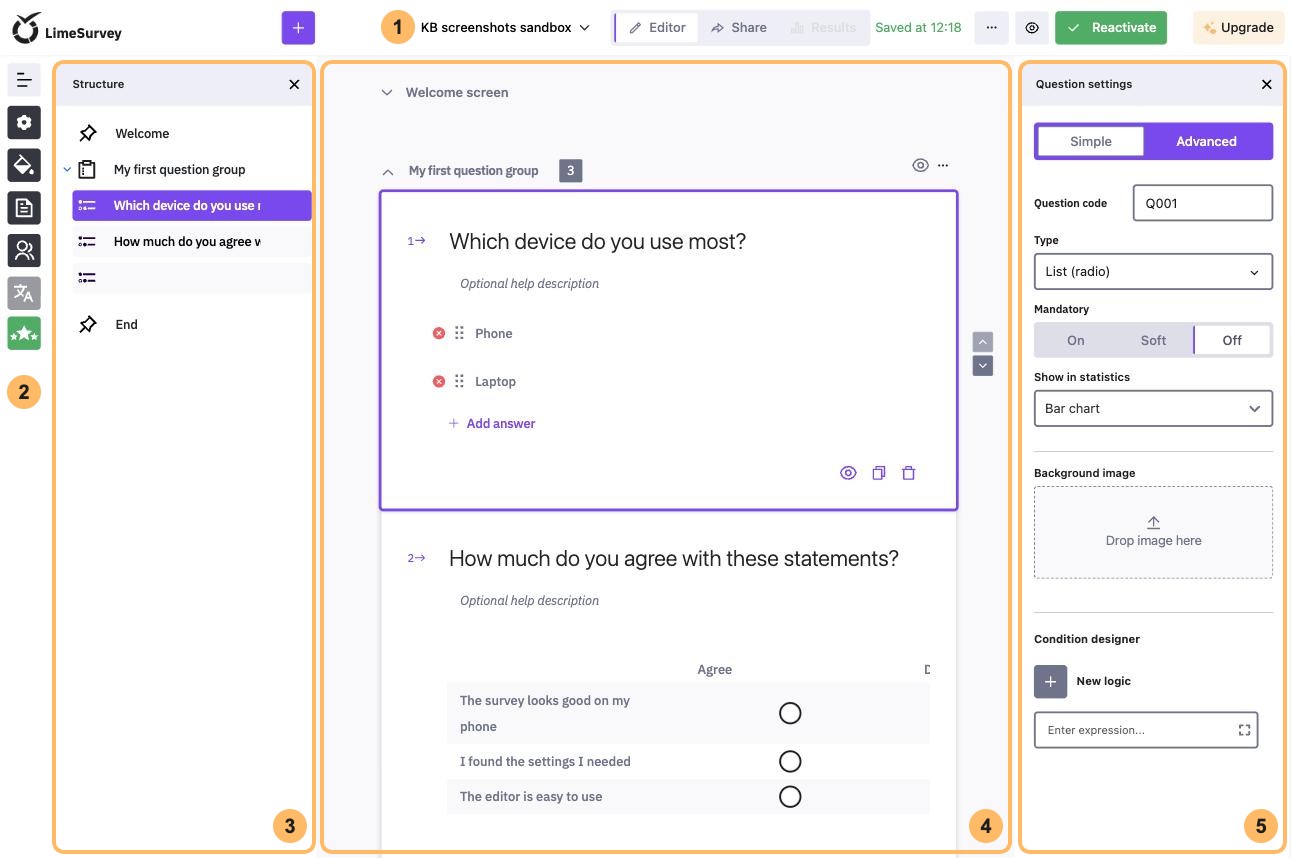Open the Type List (radio) dropdown
The height and width of the screenshot is (858, 1291).
[1153, 271]
